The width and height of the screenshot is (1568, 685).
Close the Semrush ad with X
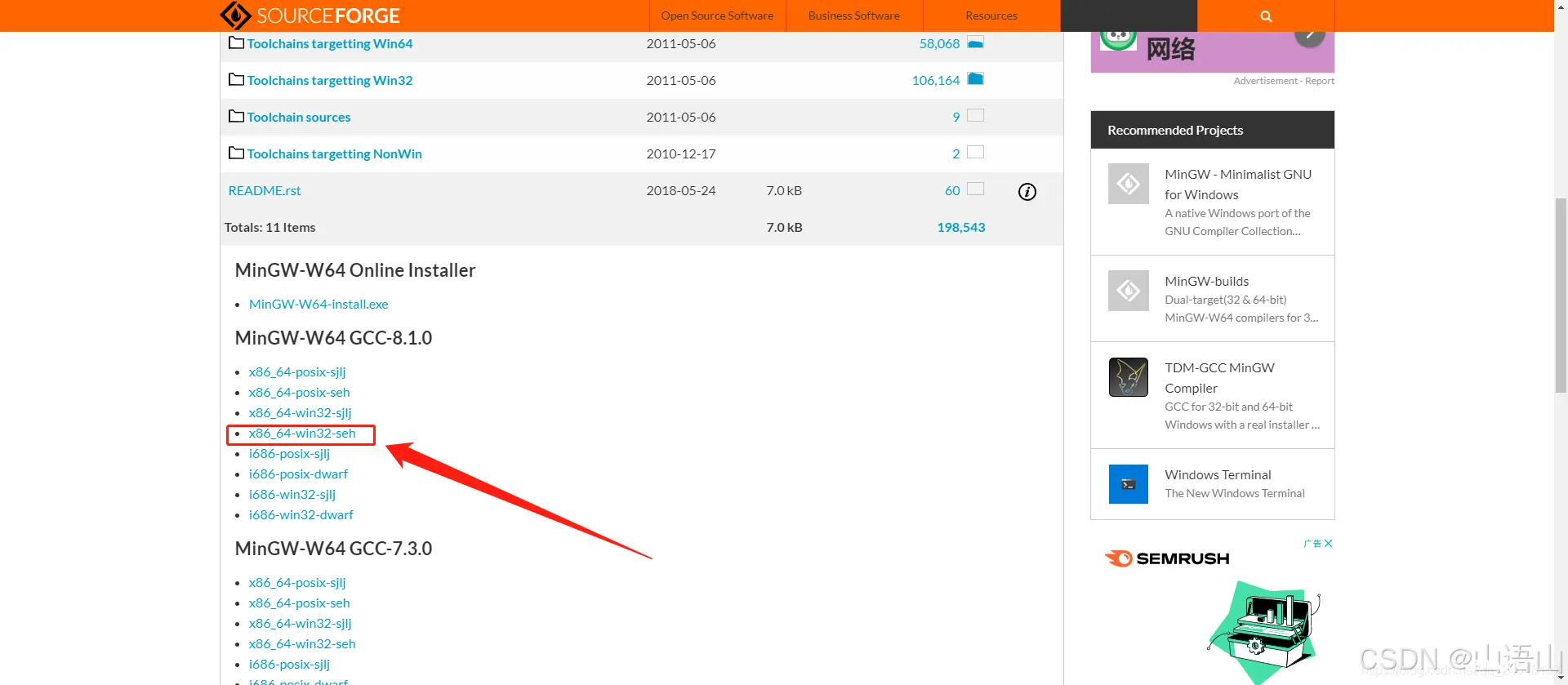(1328, 543)
